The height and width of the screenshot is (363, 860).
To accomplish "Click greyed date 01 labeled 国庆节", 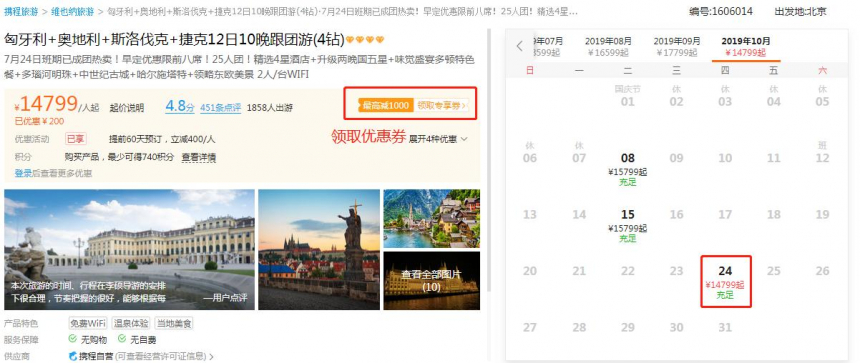I will [627, 97].
